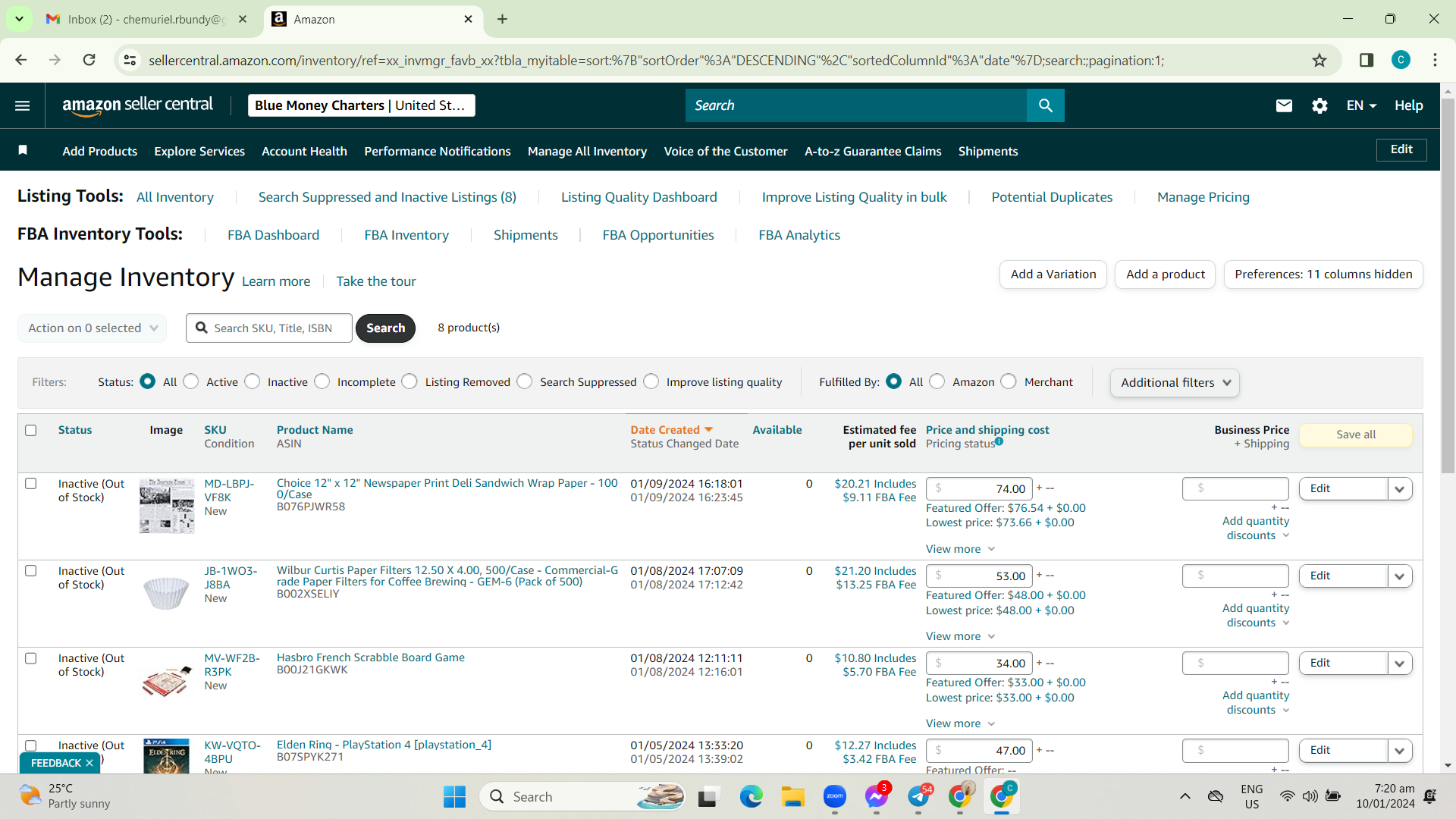Click the Add a Variation button
The image size is (1456, 819).
pos(1053,275)
